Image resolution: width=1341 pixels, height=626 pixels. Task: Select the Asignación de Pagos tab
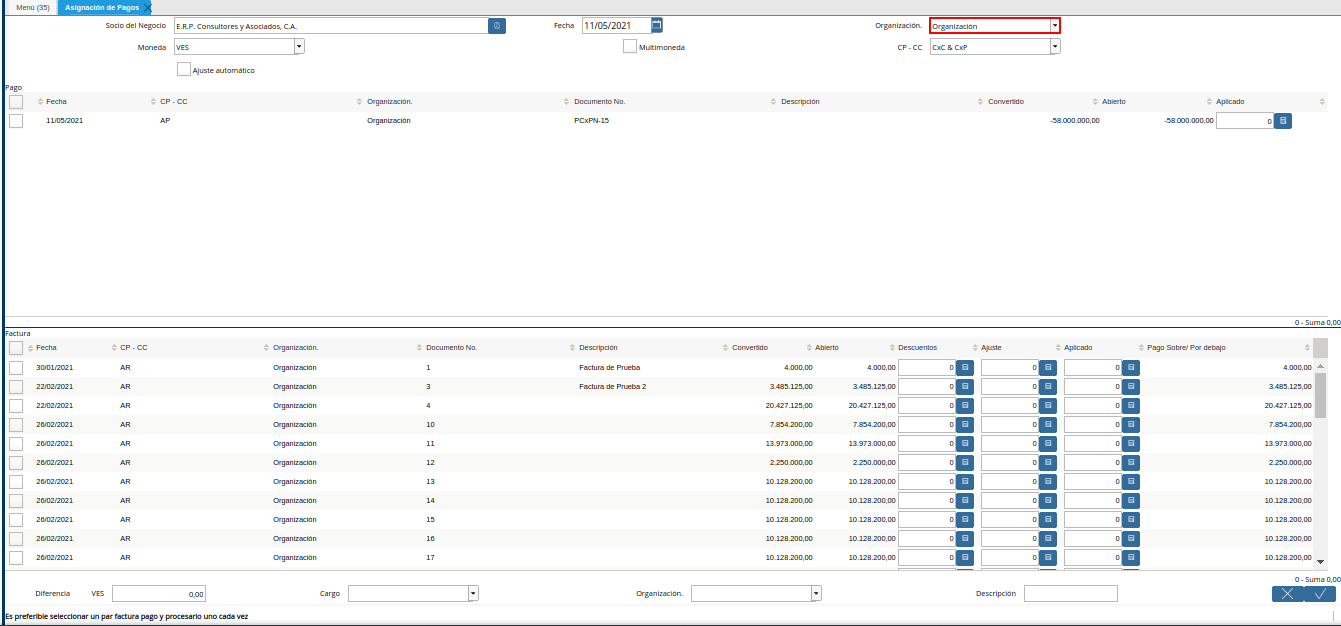click(102, 7)
